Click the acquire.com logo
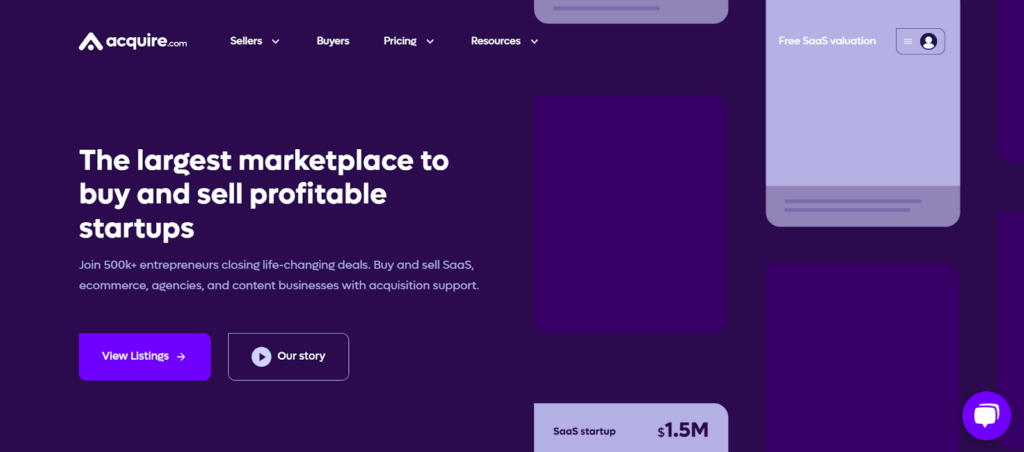 point(133,41)
